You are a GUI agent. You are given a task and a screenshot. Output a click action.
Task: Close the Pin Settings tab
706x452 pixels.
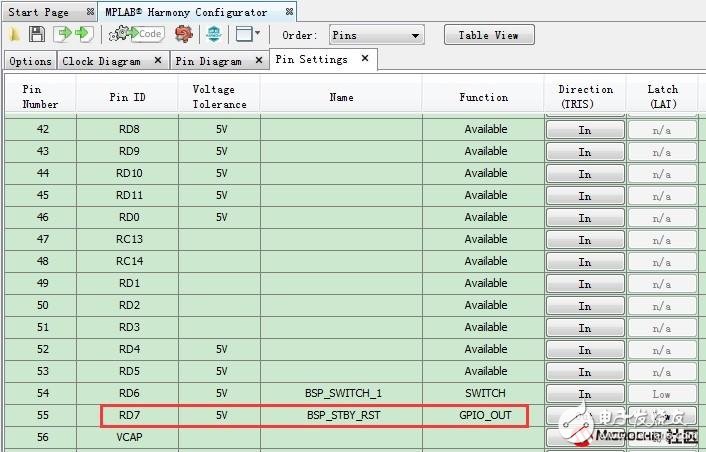coord(364,59)
